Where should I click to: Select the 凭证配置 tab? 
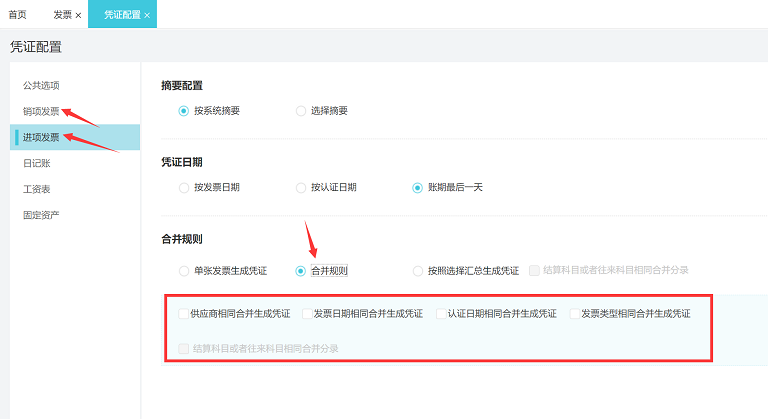[122, 15]
